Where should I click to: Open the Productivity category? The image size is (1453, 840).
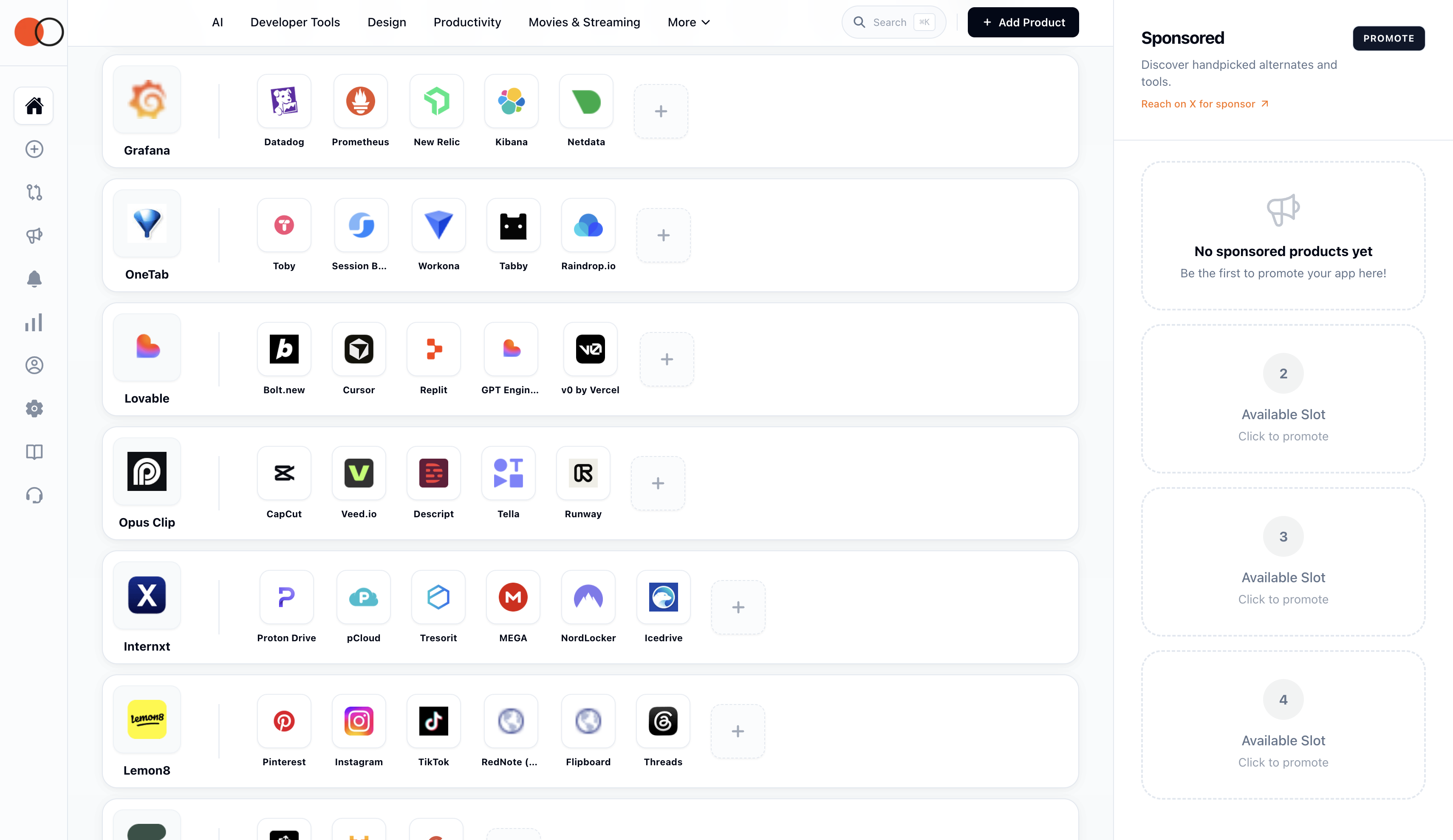point(467,23)
